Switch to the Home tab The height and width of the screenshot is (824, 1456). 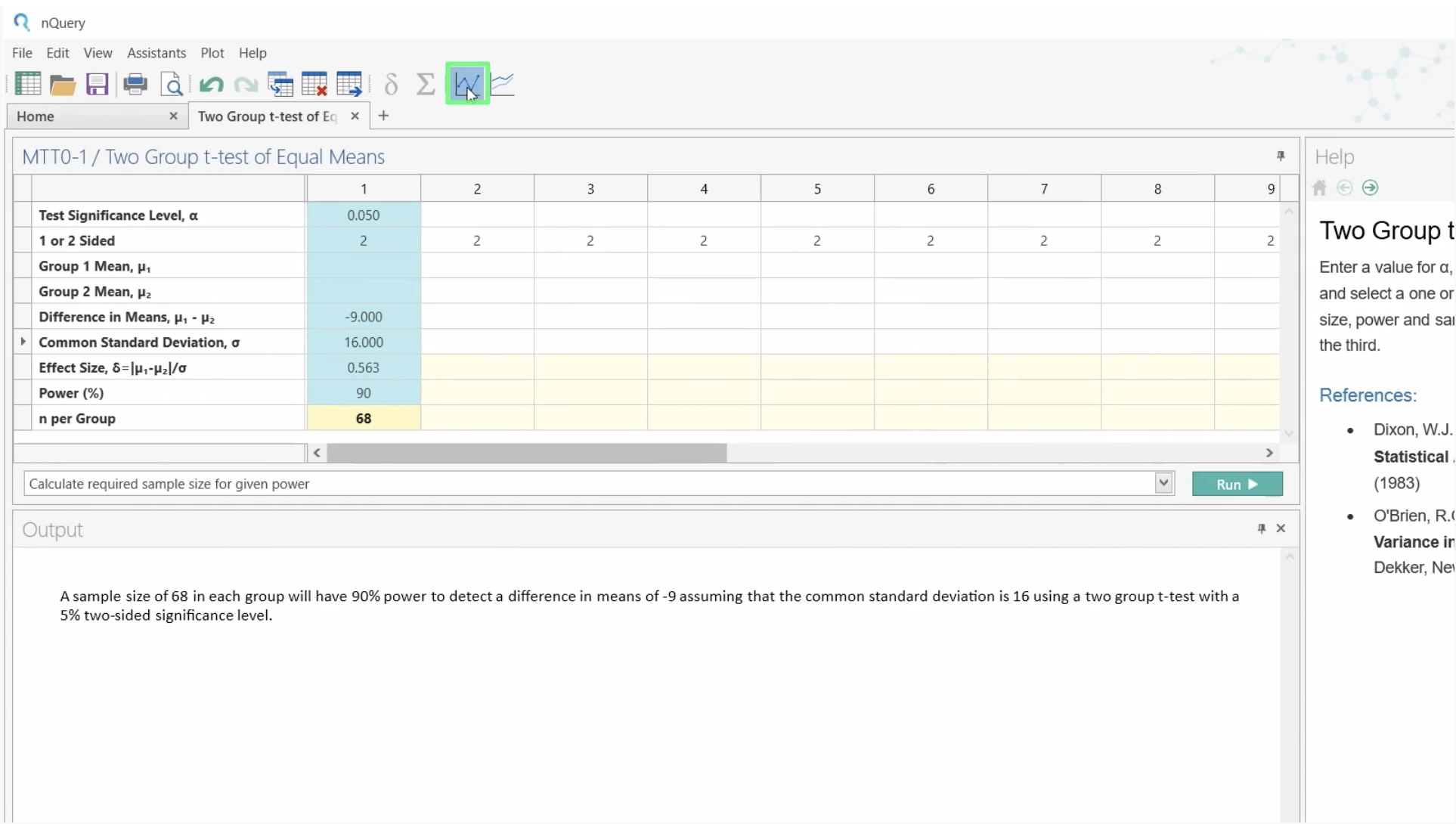(x=36, y=116)
